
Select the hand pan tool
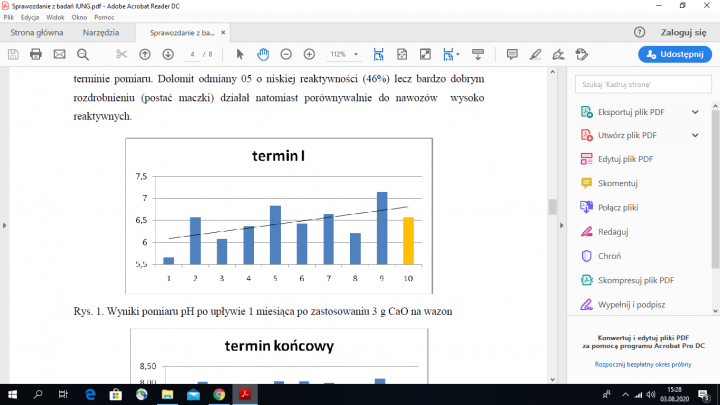tap(263, 53)
